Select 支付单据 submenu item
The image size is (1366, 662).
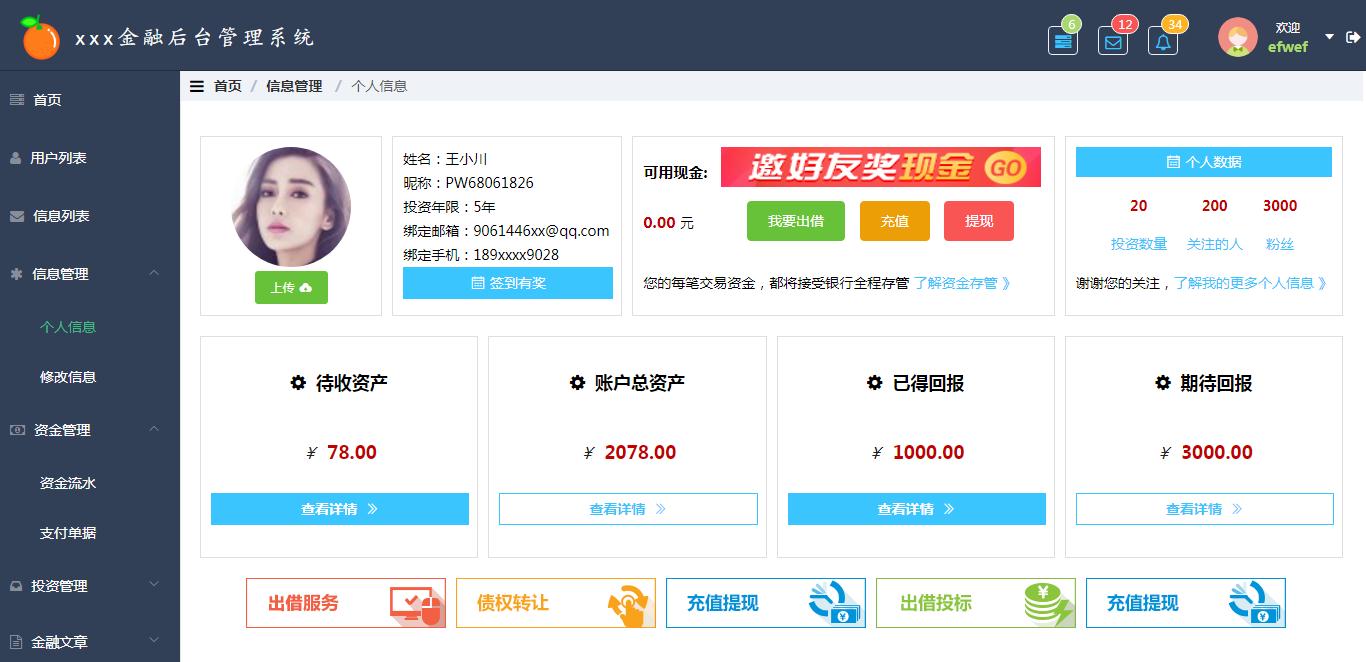click(x=68, y=533)
